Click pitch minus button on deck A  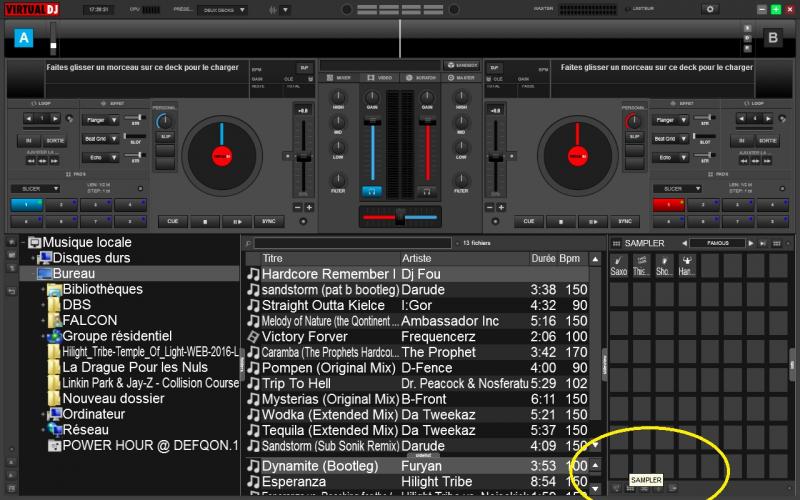coord(297,207)
